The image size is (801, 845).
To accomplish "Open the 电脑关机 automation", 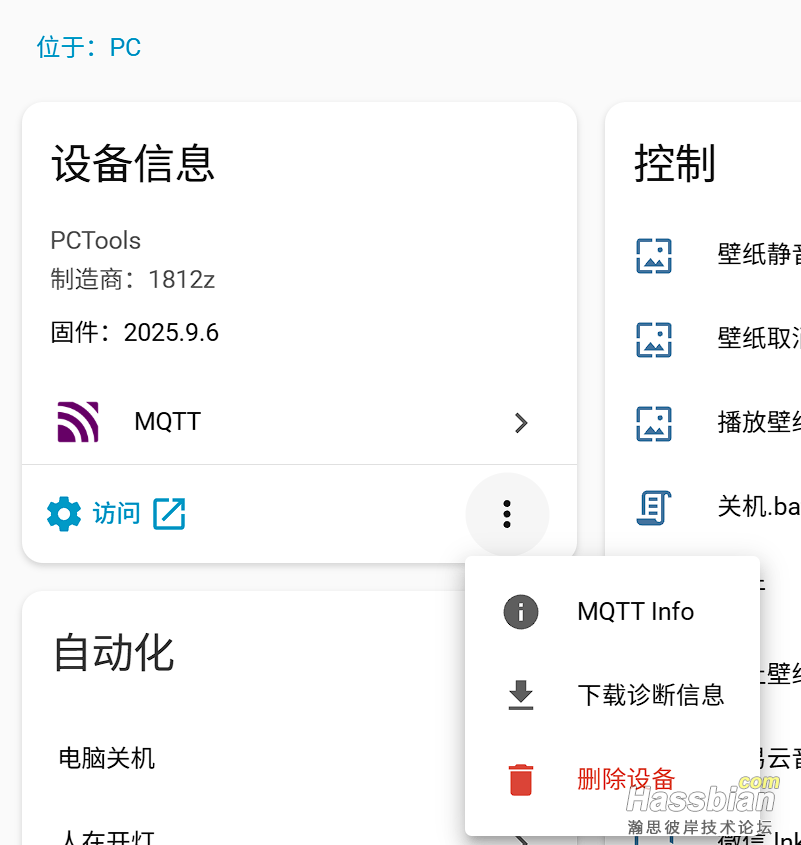I will coord(107,758).
